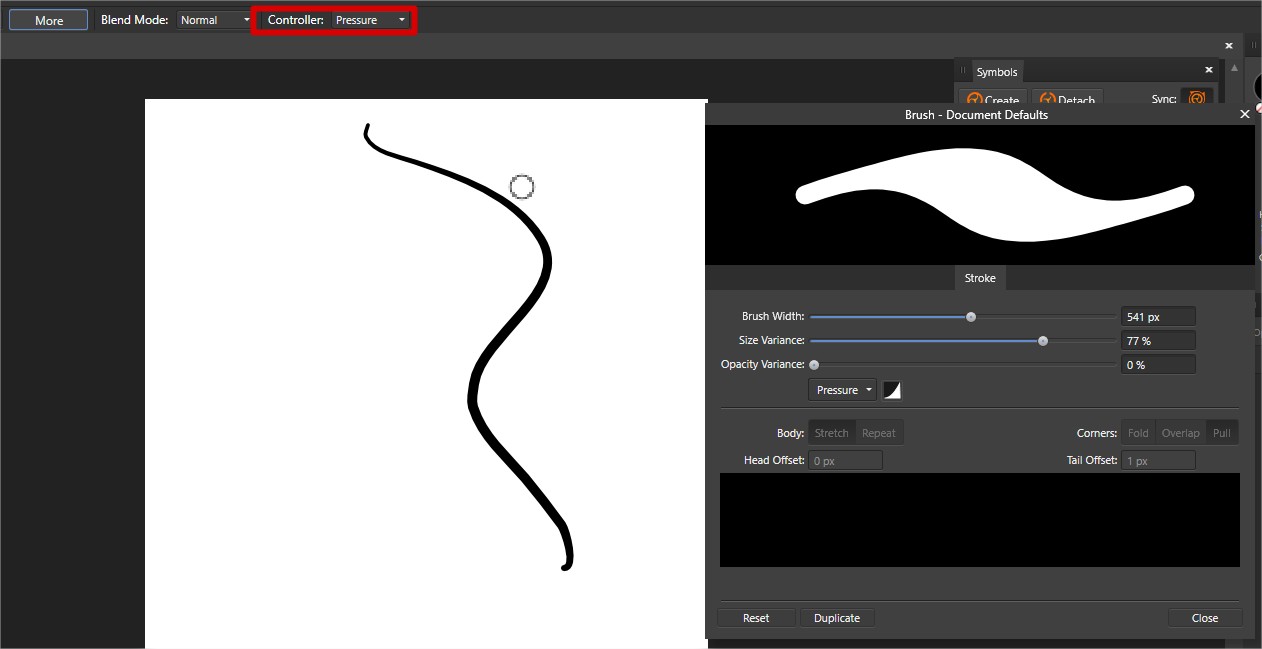Choose Fold corners option

pyautogui.click(x=1138, y=433)
